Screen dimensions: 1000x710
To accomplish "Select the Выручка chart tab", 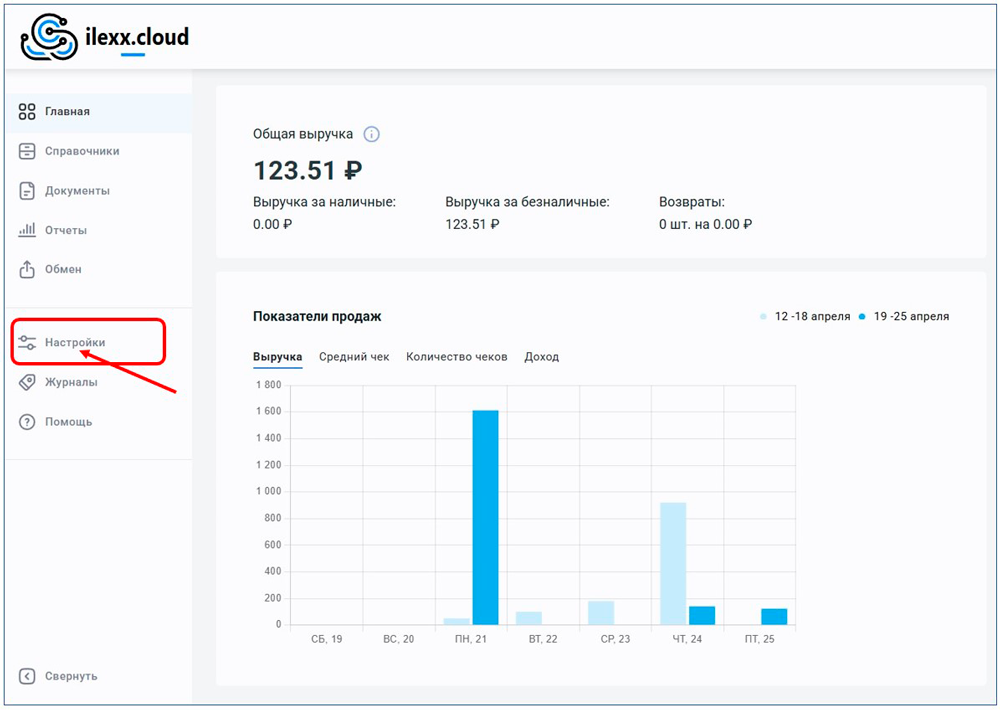I will 277,357.
